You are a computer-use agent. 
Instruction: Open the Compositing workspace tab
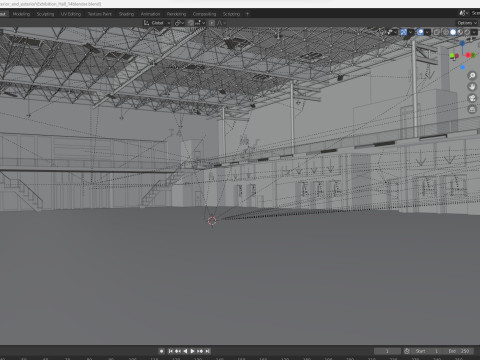pyautogui.click(x=204, y=14)
